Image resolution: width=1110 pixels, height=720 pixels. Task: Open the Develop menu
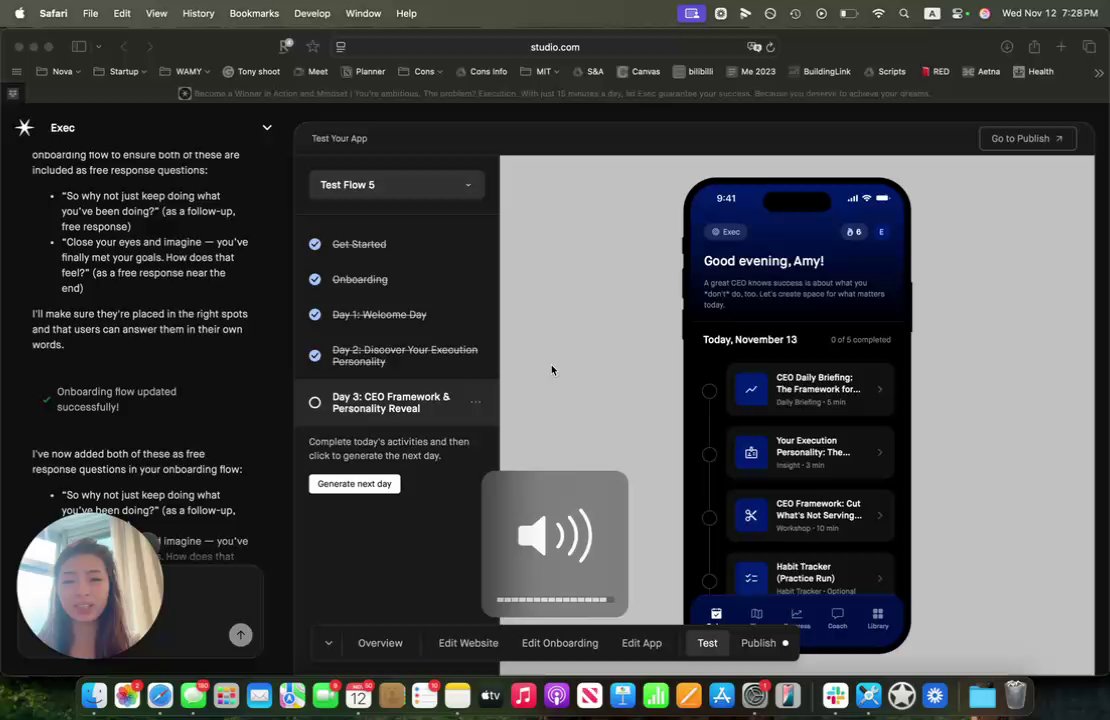pyautogui.click(x=312, y=13)
